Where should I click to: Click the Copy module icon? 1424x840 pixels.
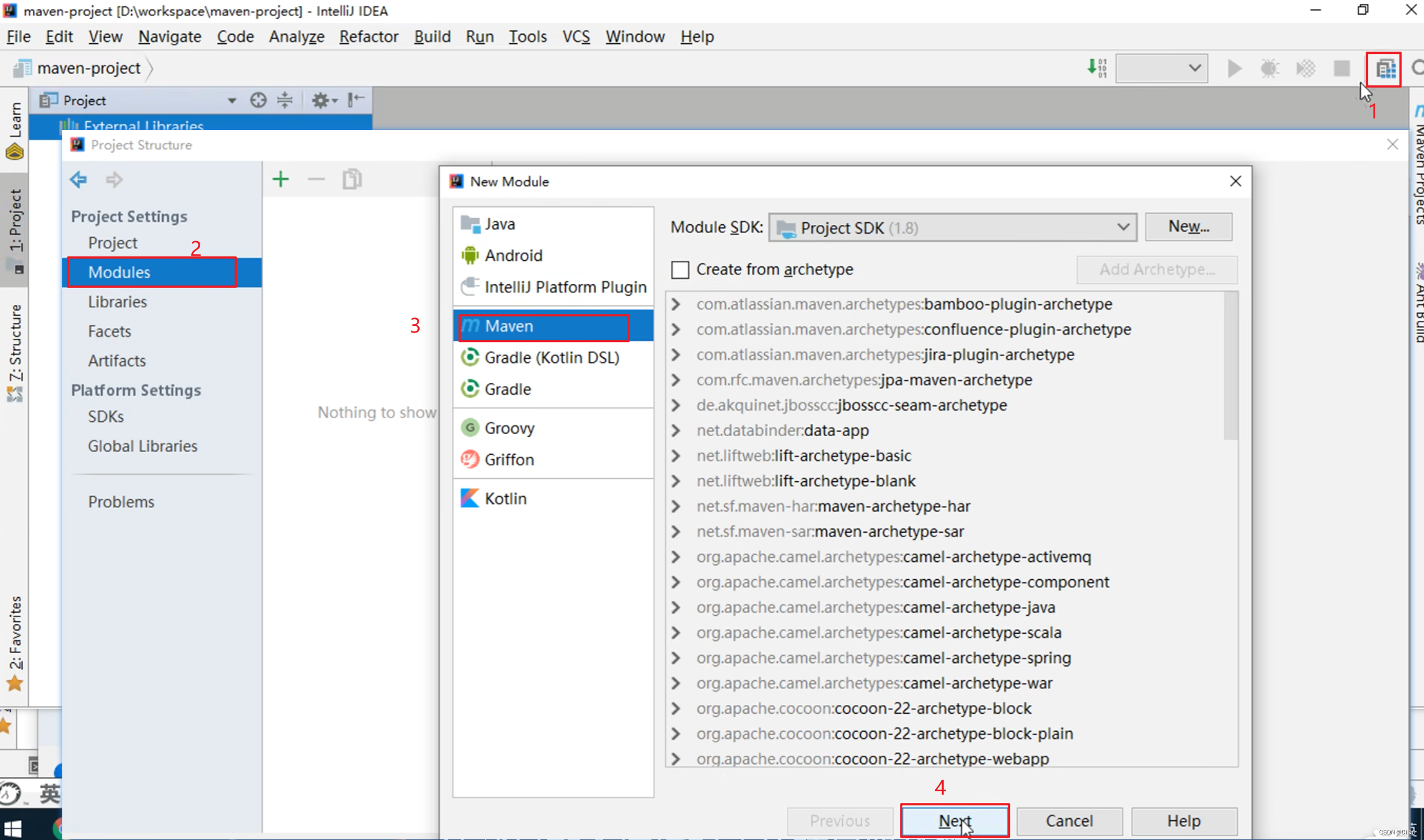click(352, 179)
